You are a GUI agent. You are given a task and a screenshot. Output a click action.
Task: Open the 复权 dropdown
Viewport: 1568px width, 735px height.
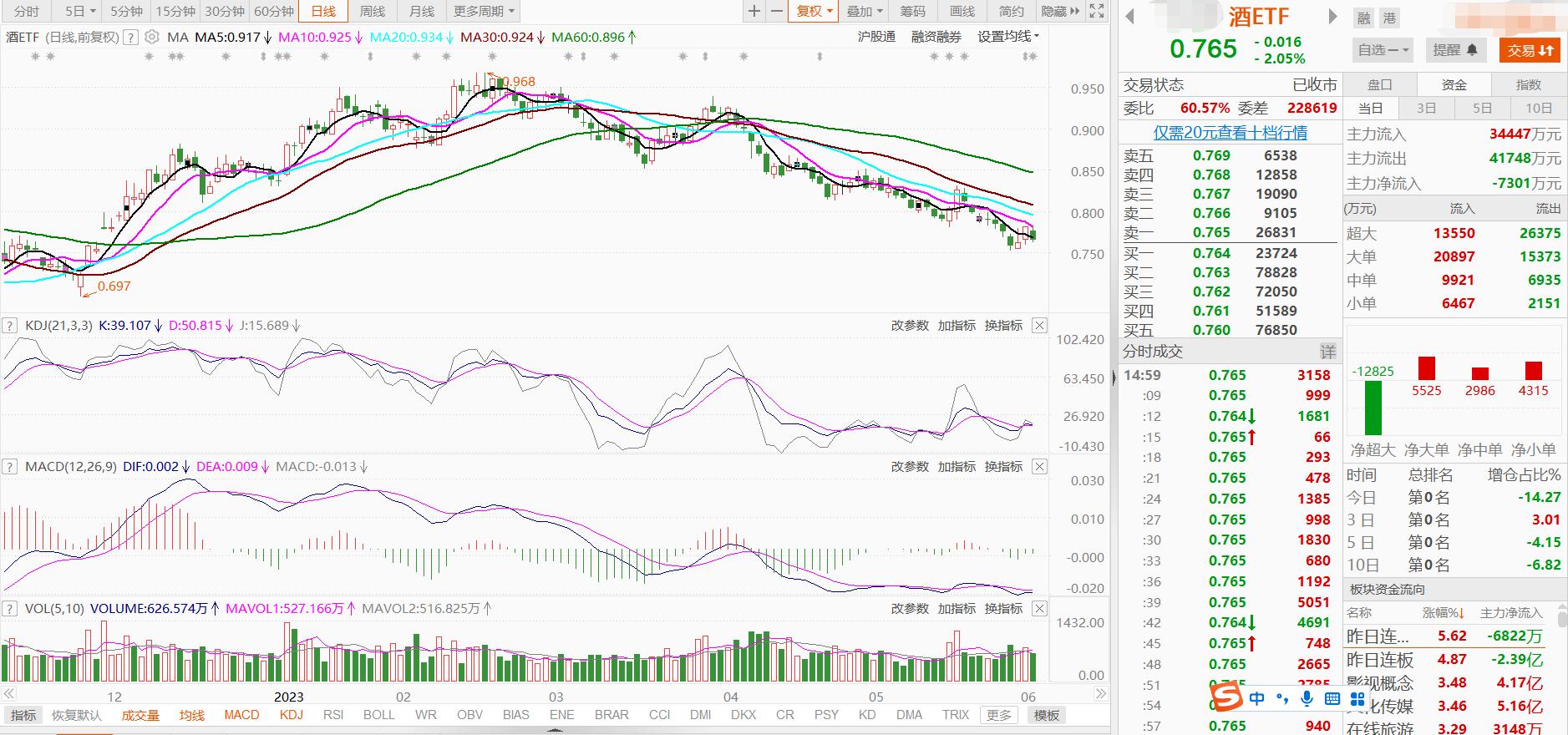814,11
